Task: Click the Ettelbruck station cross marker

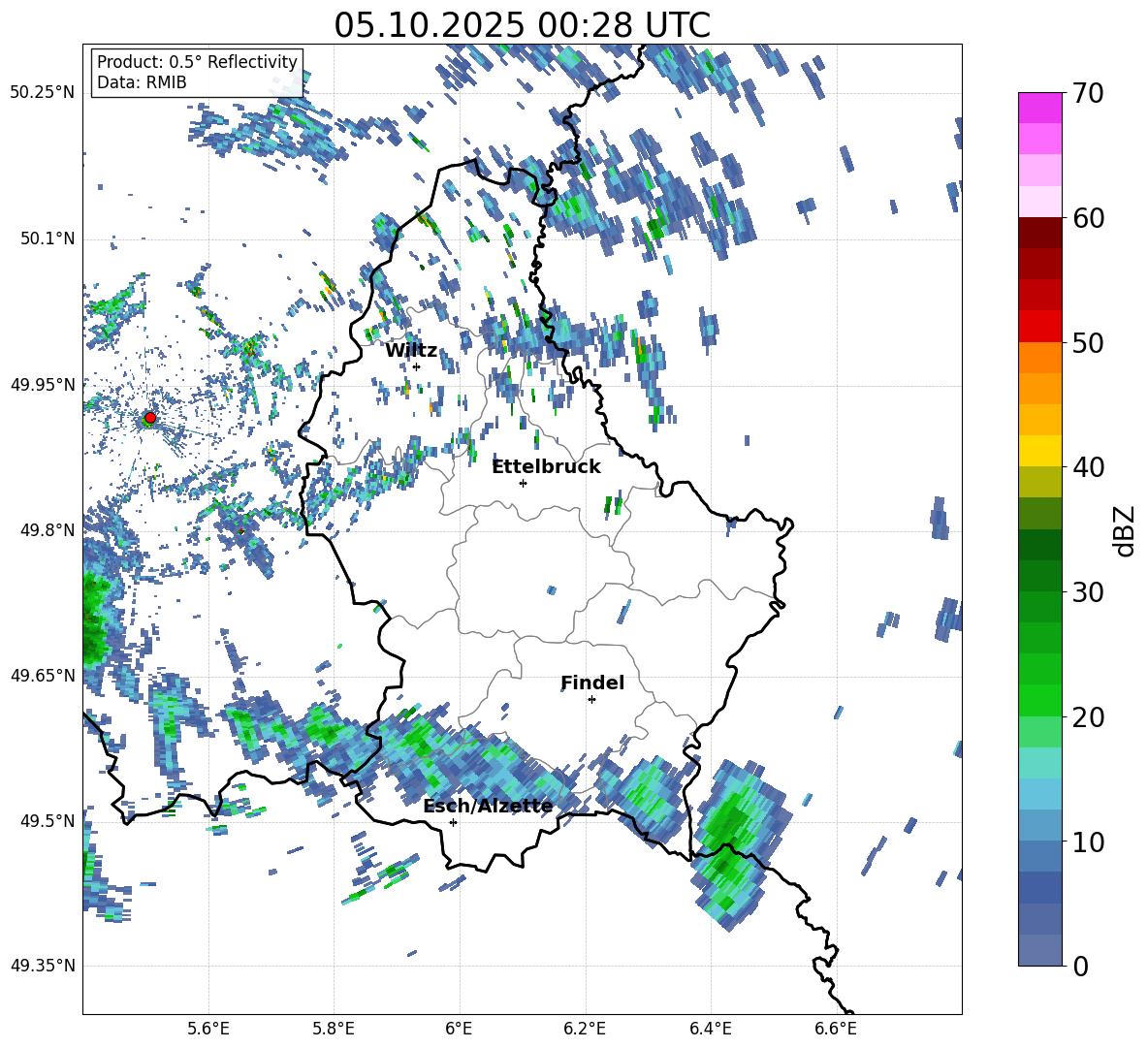Action: [x=523, y=483]
